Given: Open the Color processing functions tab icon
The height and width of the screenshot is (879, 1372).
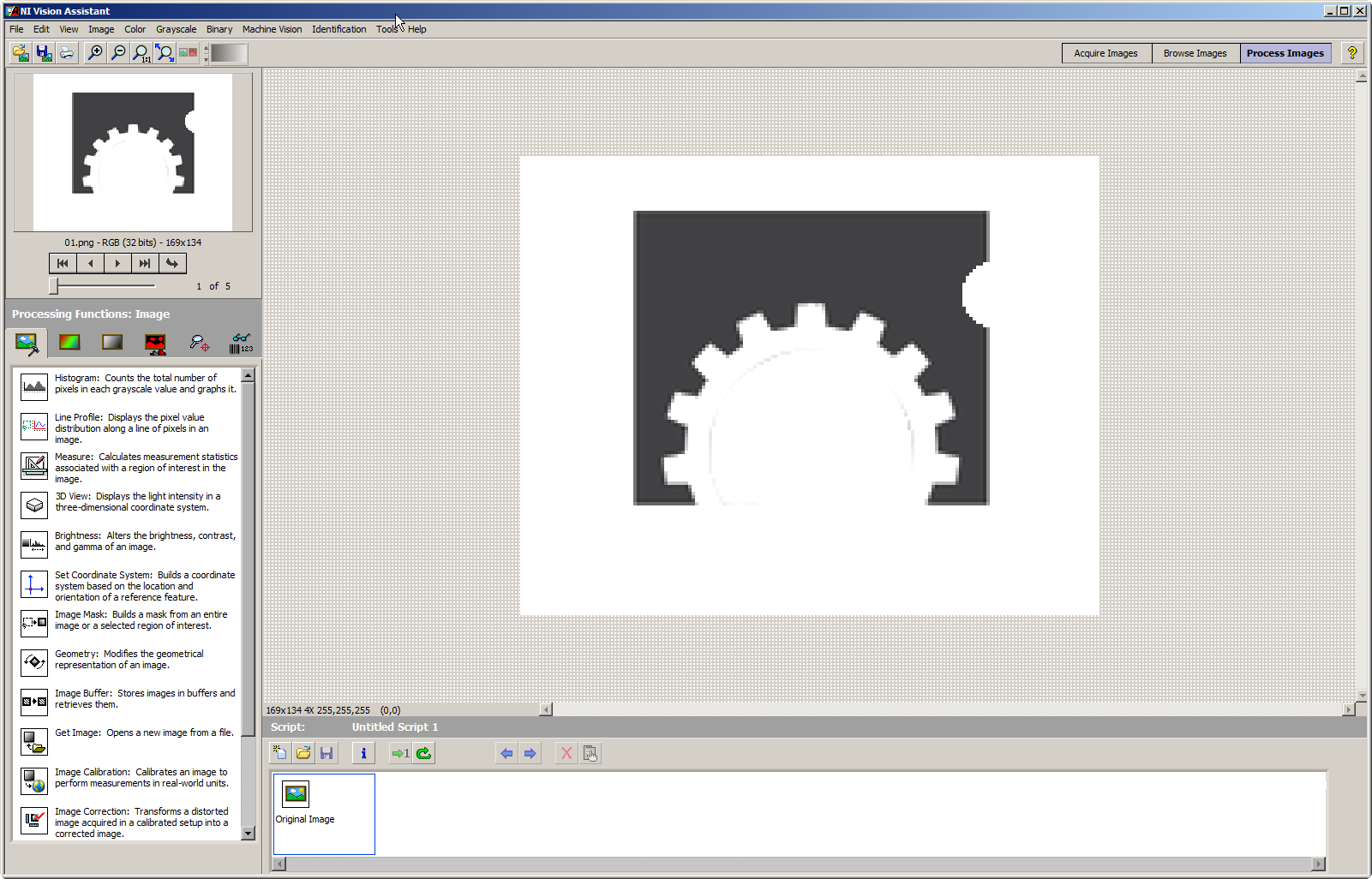Looking at the screenshot, I should tap(69, 343).
